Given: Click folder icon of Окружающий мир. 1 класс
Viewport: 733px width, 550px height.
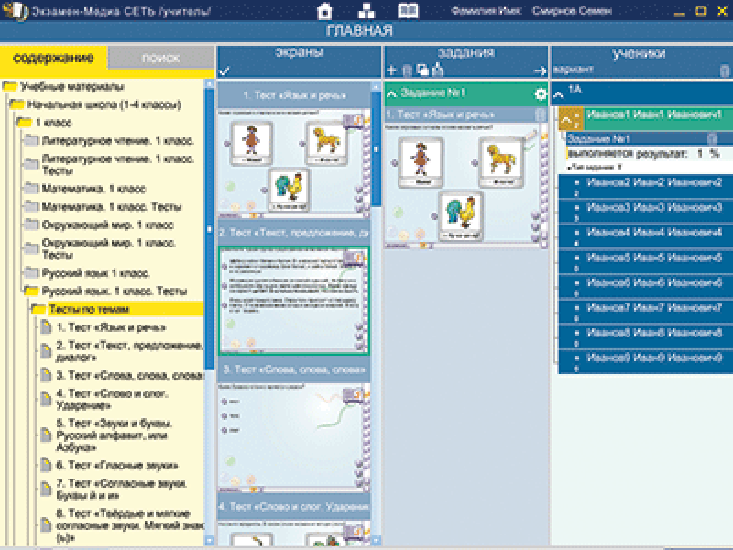Looking at the screenshot, I should coord(31,224).
